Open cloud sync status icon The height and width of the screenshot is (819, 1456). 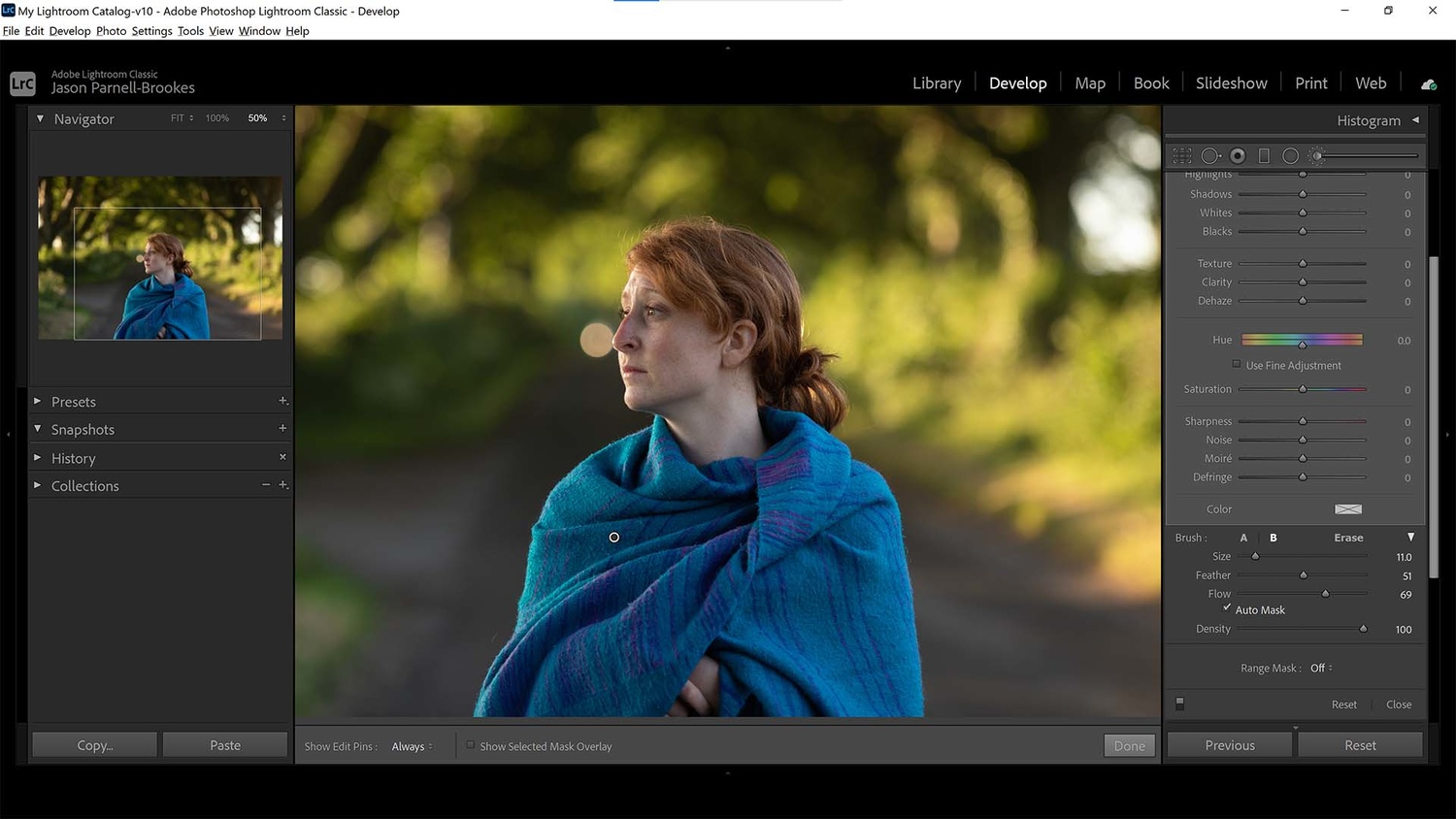click(1427, 83)
